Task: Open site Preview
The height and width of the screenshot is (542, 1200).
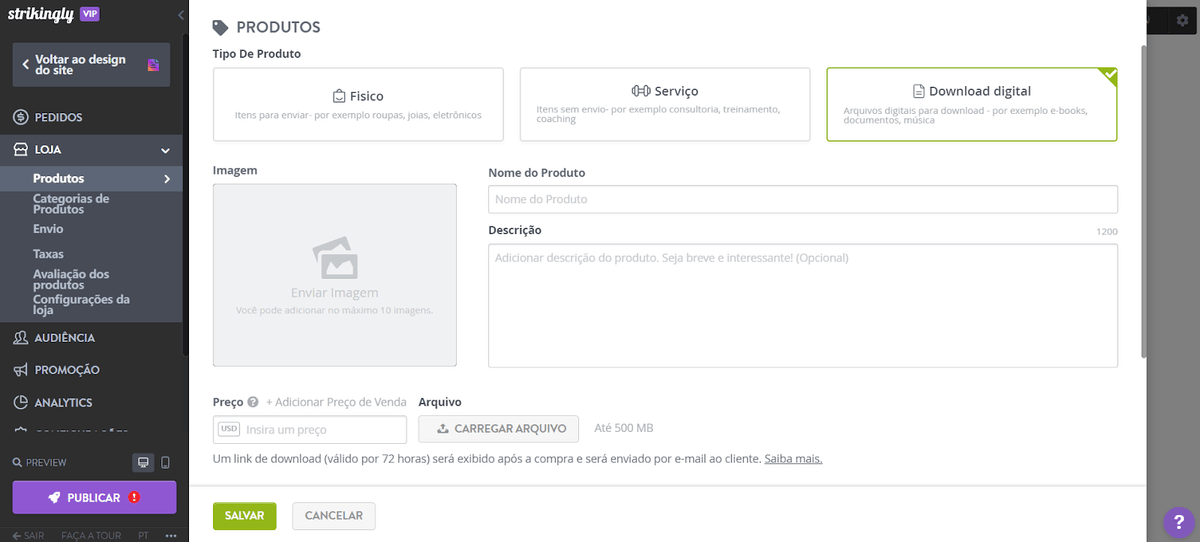Action: (40, 463)
